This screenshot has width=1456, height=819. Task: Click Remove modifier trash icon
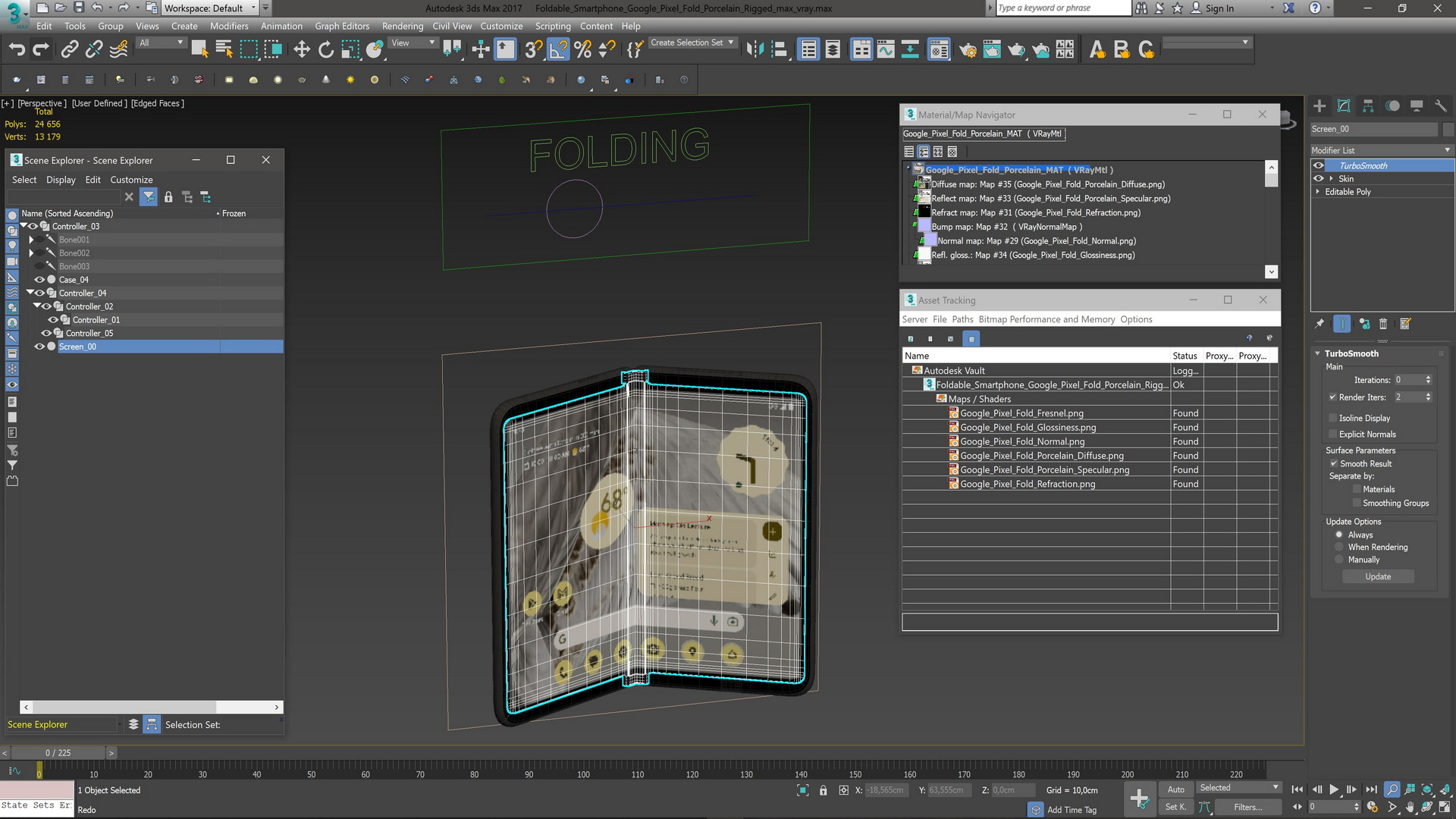(x=1383, y=324)
